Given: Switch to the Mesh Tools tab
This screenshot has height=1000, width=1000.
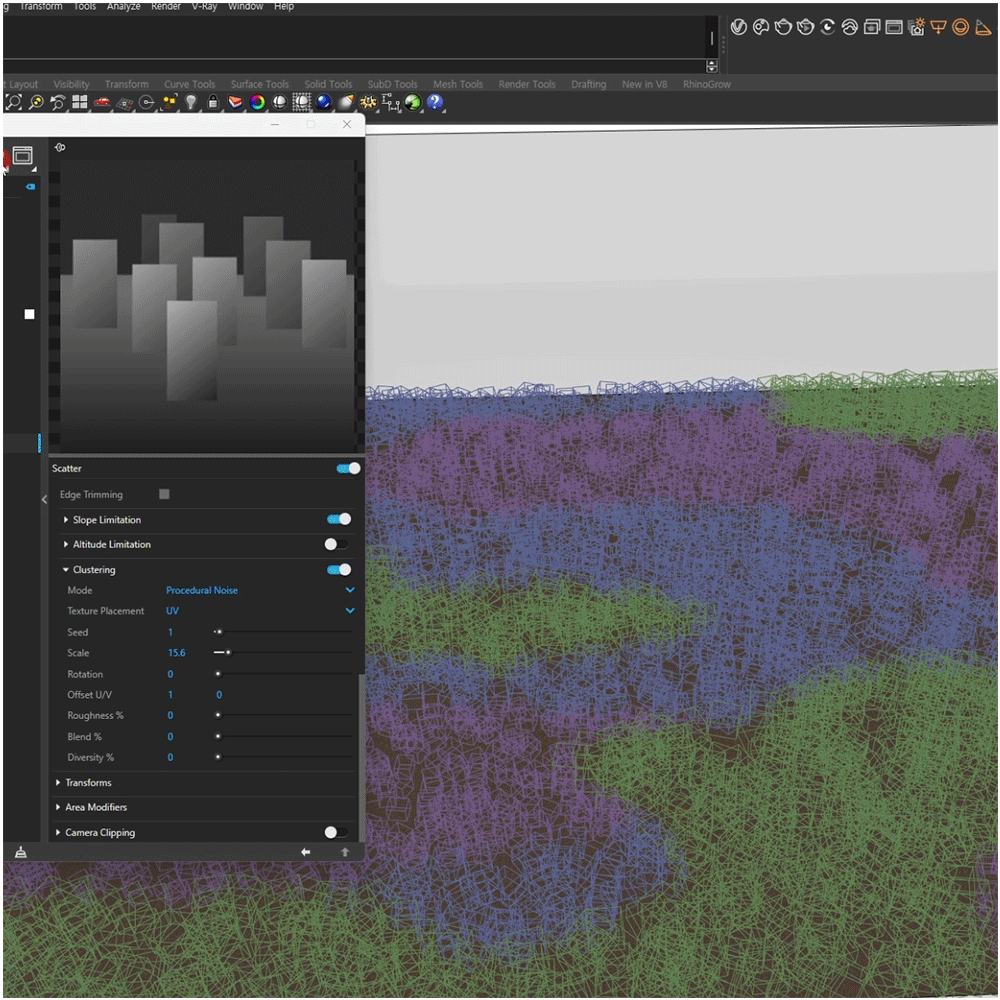Looking at the screenshot, I should coord(458,84).
